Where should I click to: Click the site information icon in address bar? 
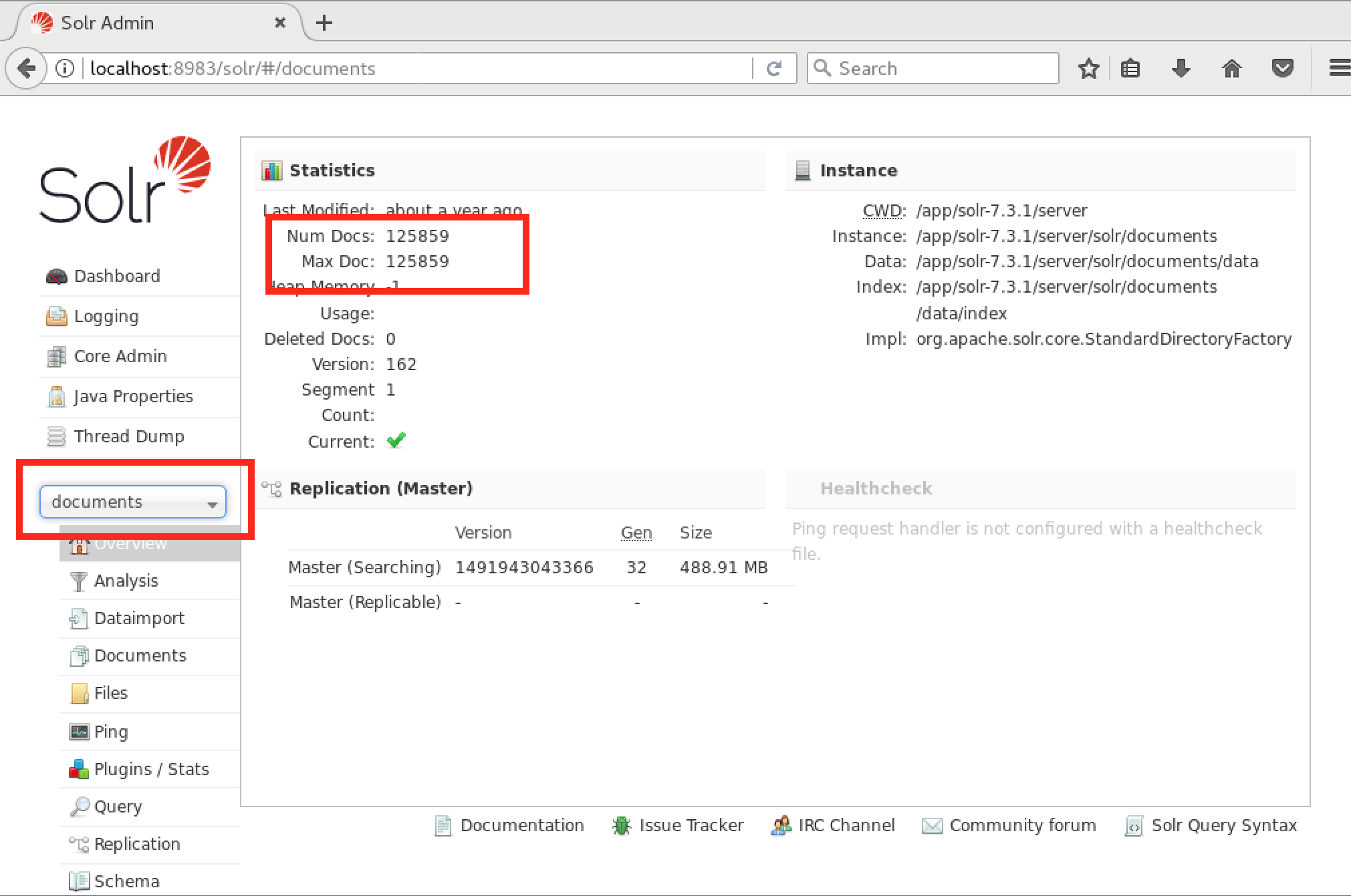tap(65, 68)
